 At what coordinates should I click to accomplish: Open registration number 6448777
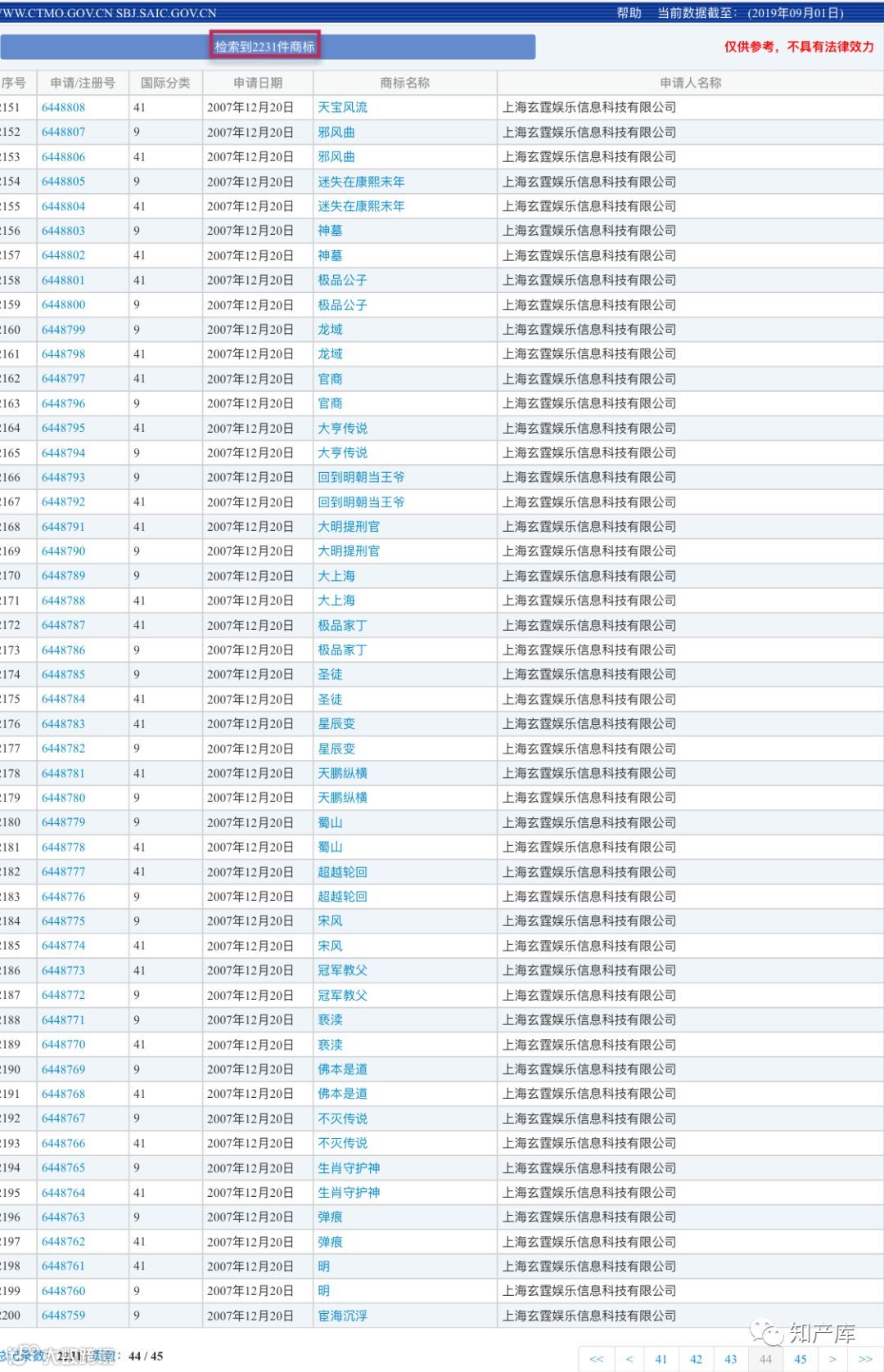[x=63, y=872]
